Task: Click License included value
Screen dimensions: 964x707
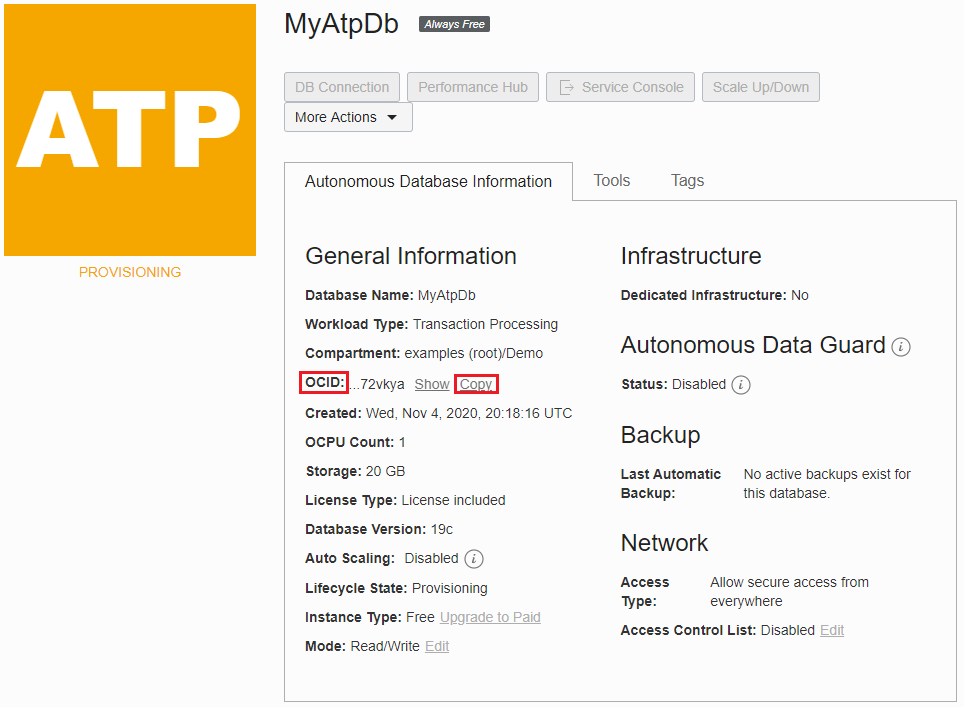Action: click(453, 500)
